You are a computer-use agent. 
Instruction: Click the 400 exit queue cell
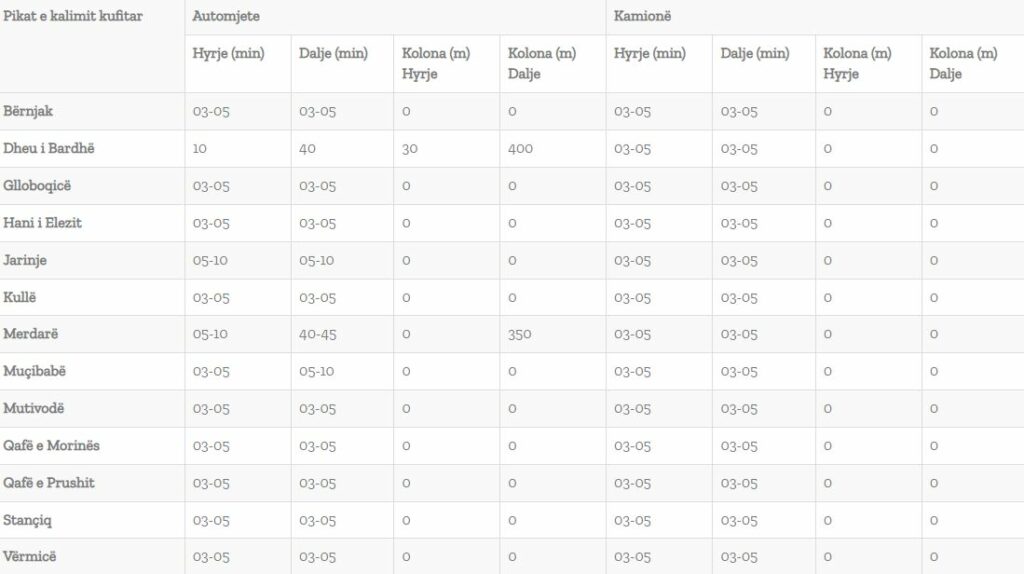(x=520, y=149)
